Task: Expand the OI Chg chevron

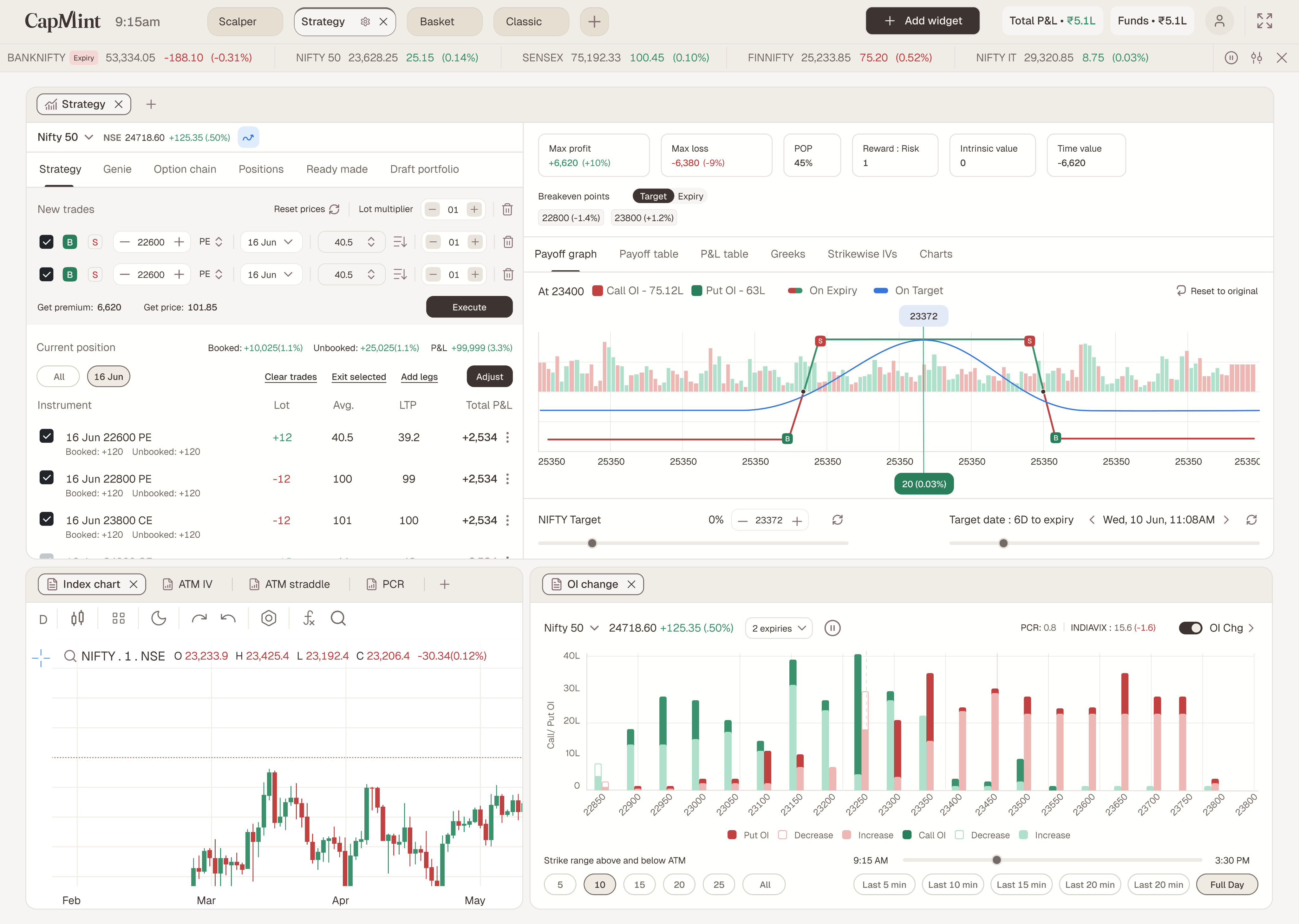Action: 1251,628
